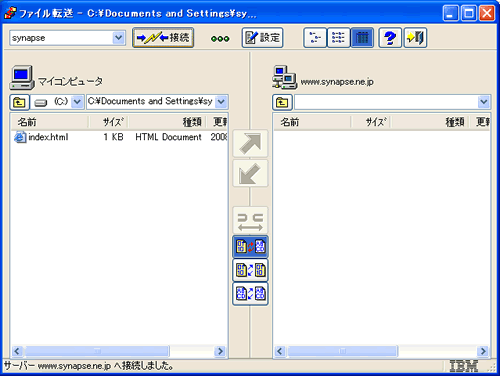Toggle the details view icon

tap(362, 38)
